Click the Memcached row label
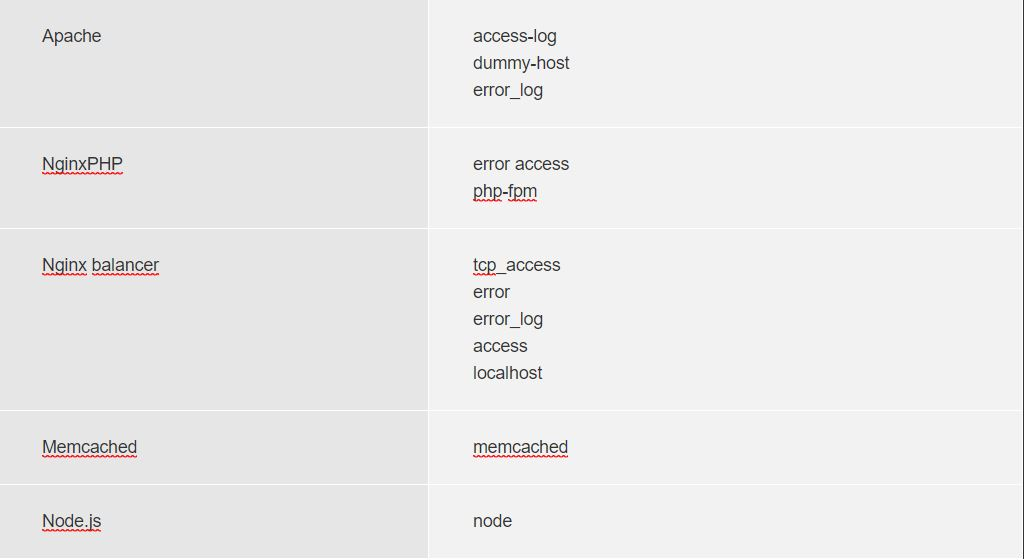The height and width of the screenshot is (560, 1025). coord(90,447)
